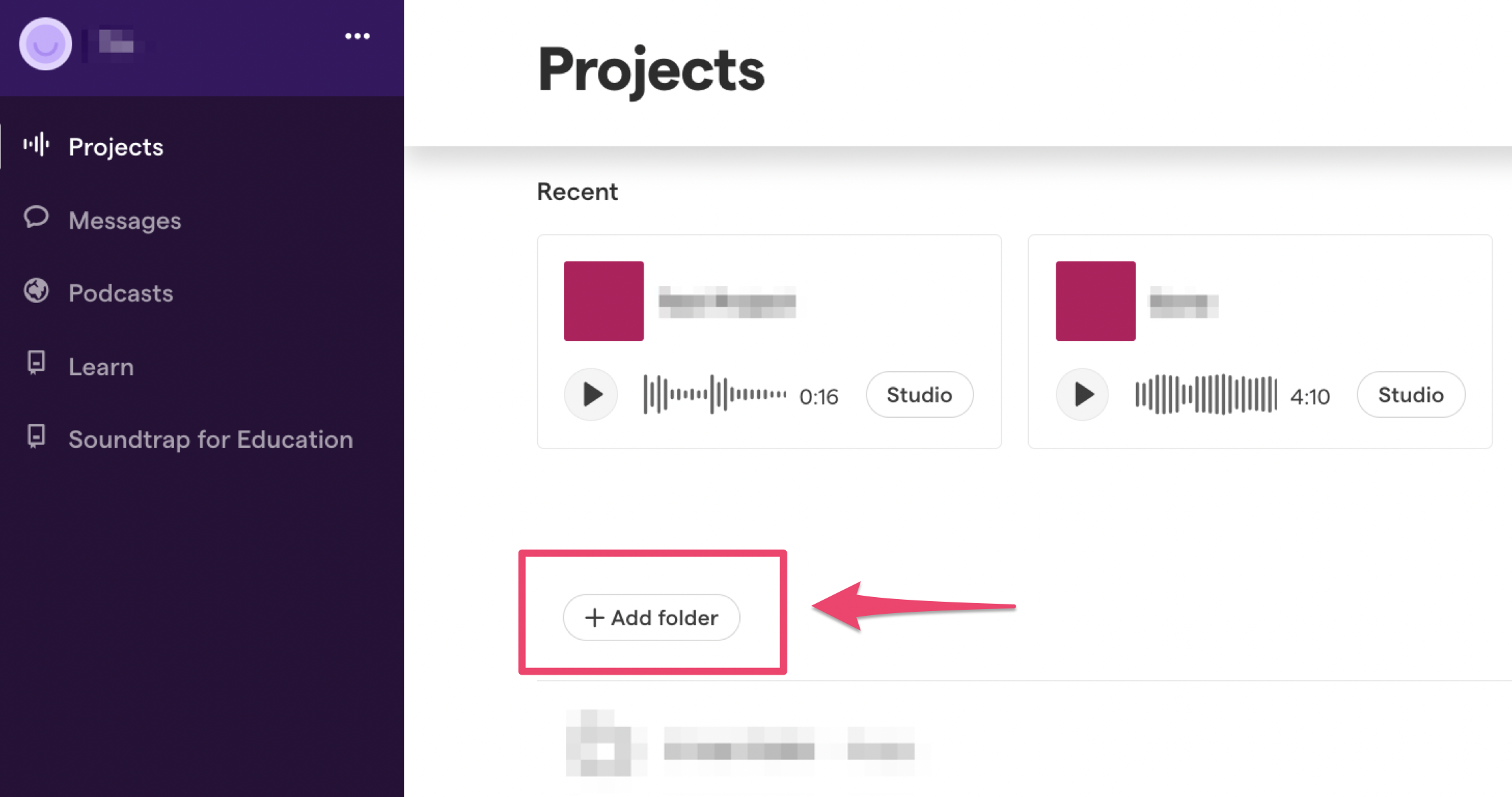The width and height of the screenshot is (1512, 797).
Task: Open Studio for the 4:10 project
Action: point(1410,395)
